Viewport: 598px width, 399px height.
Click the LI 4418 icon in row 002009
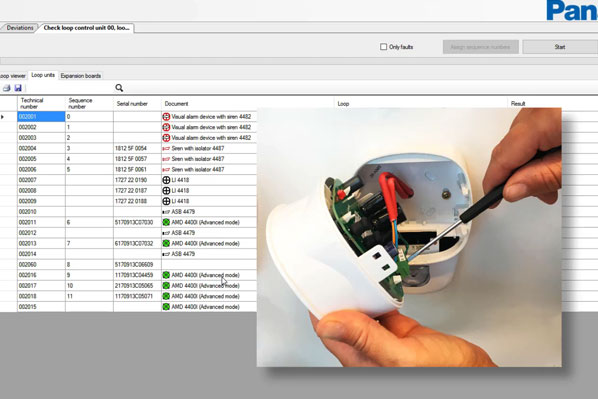(166, 201)
